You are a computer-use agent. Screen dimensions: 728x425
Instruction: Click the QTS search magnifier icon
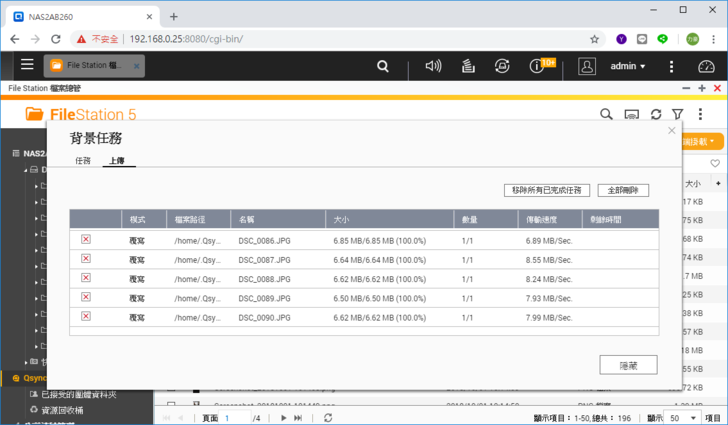pyautogui.click(x=383, y=66)
